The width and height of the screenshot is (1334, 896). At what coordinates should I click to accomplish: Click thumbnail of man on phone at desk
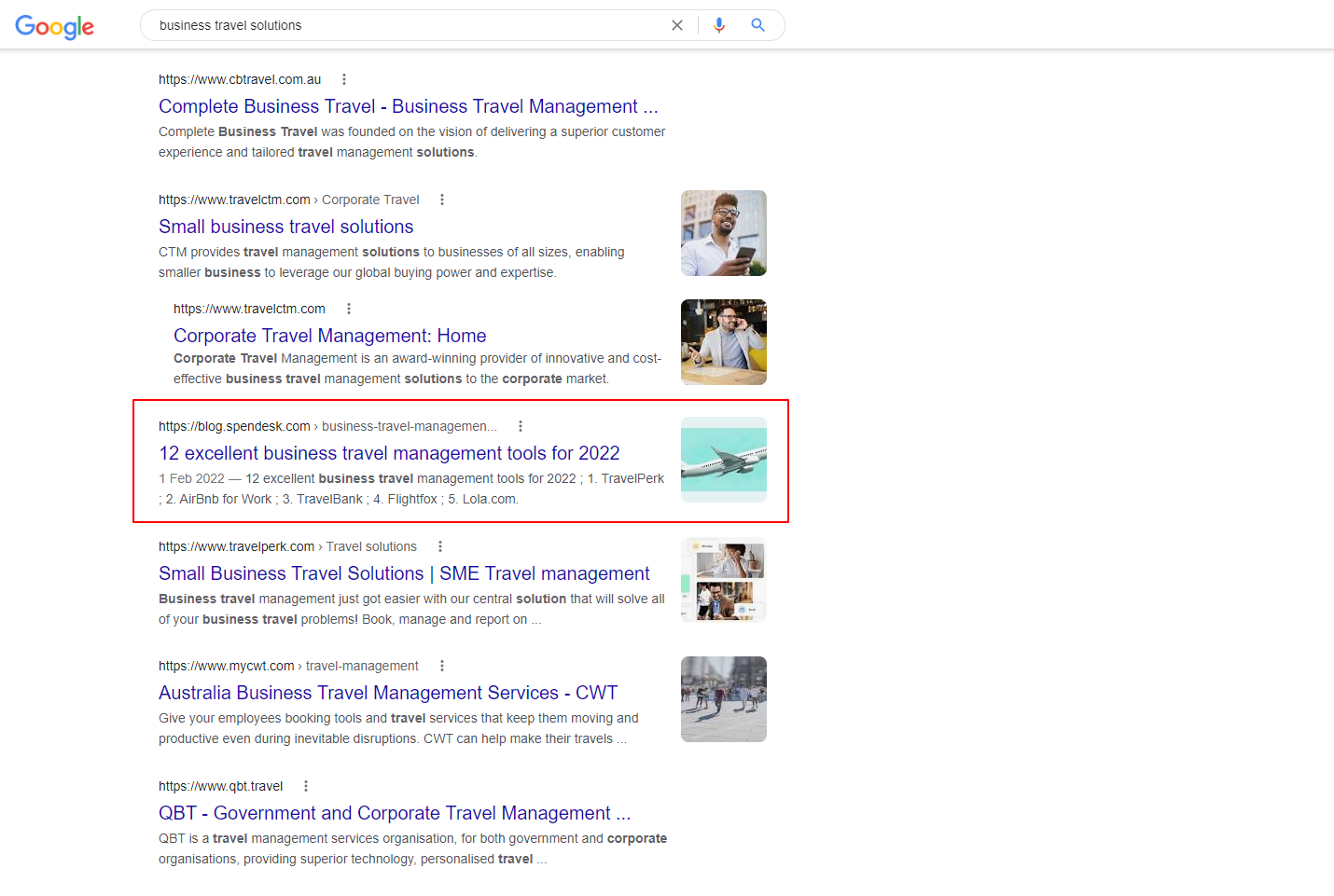pos(724,342)
